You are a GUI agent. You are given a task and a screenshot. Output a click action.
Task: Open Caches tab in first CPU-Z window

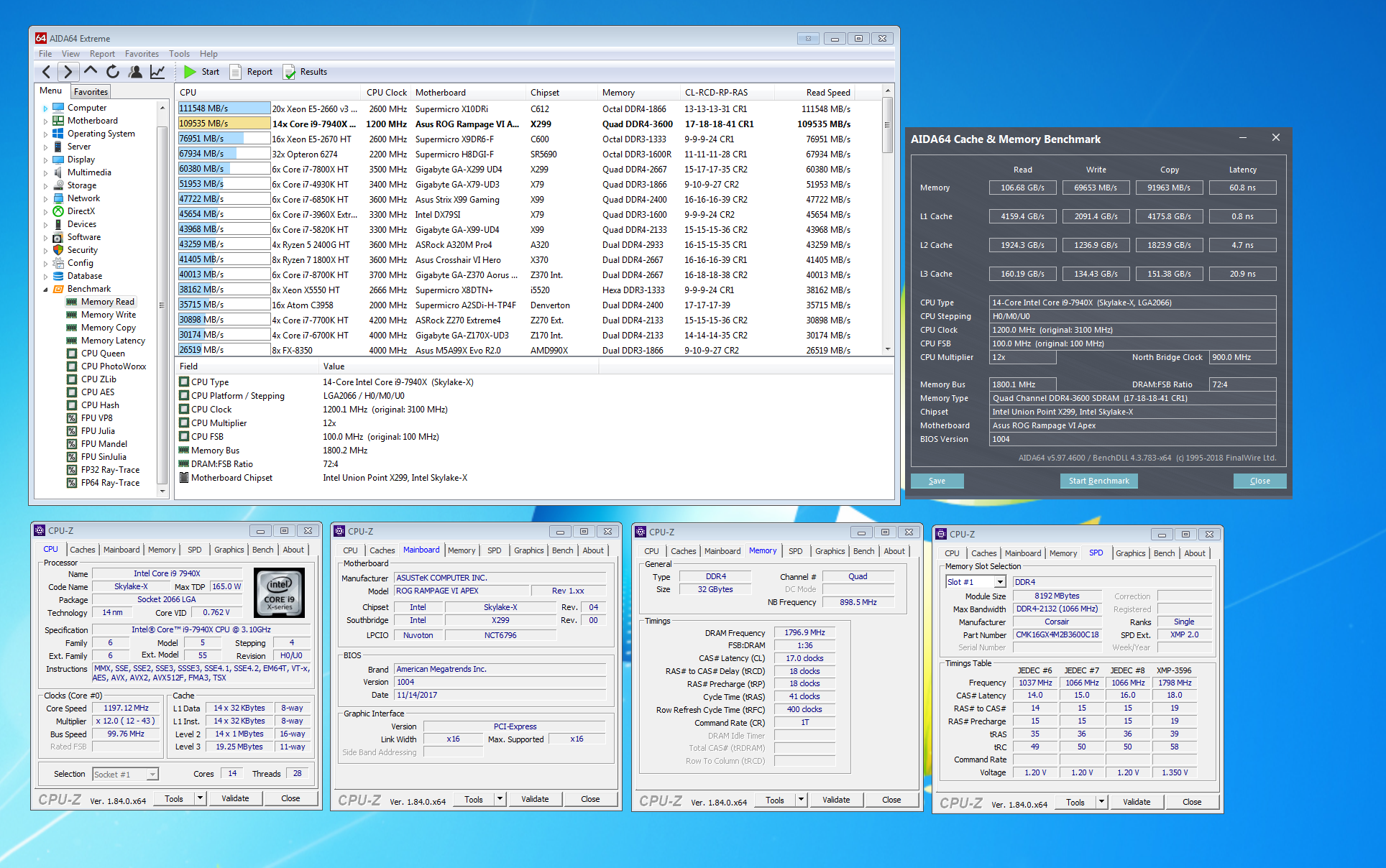(x=82, y=550)
